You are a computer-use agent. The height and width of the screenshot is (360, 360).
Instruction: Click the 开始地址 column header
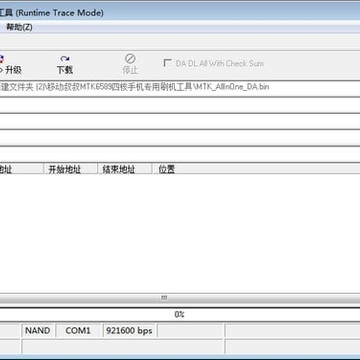(x=71, y=169)
